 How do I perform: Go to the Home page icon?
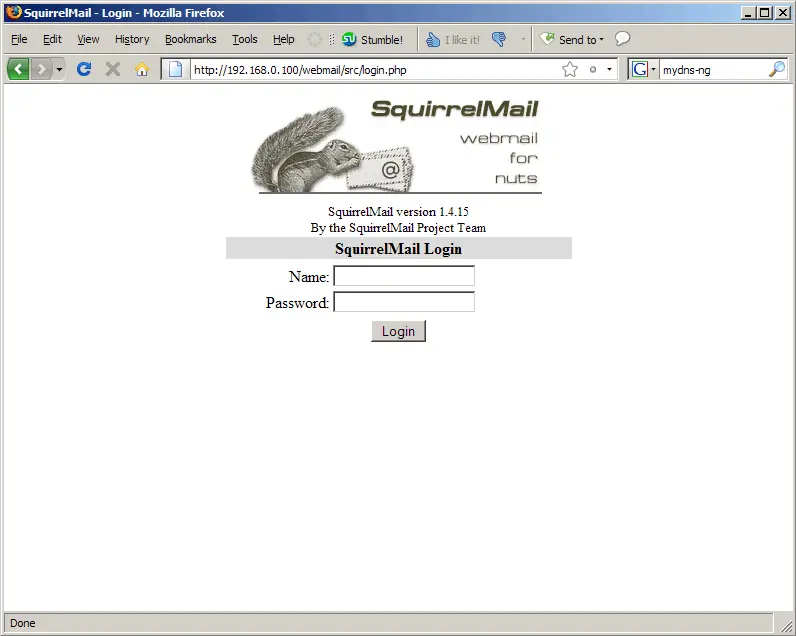click(x=142, y=69)
